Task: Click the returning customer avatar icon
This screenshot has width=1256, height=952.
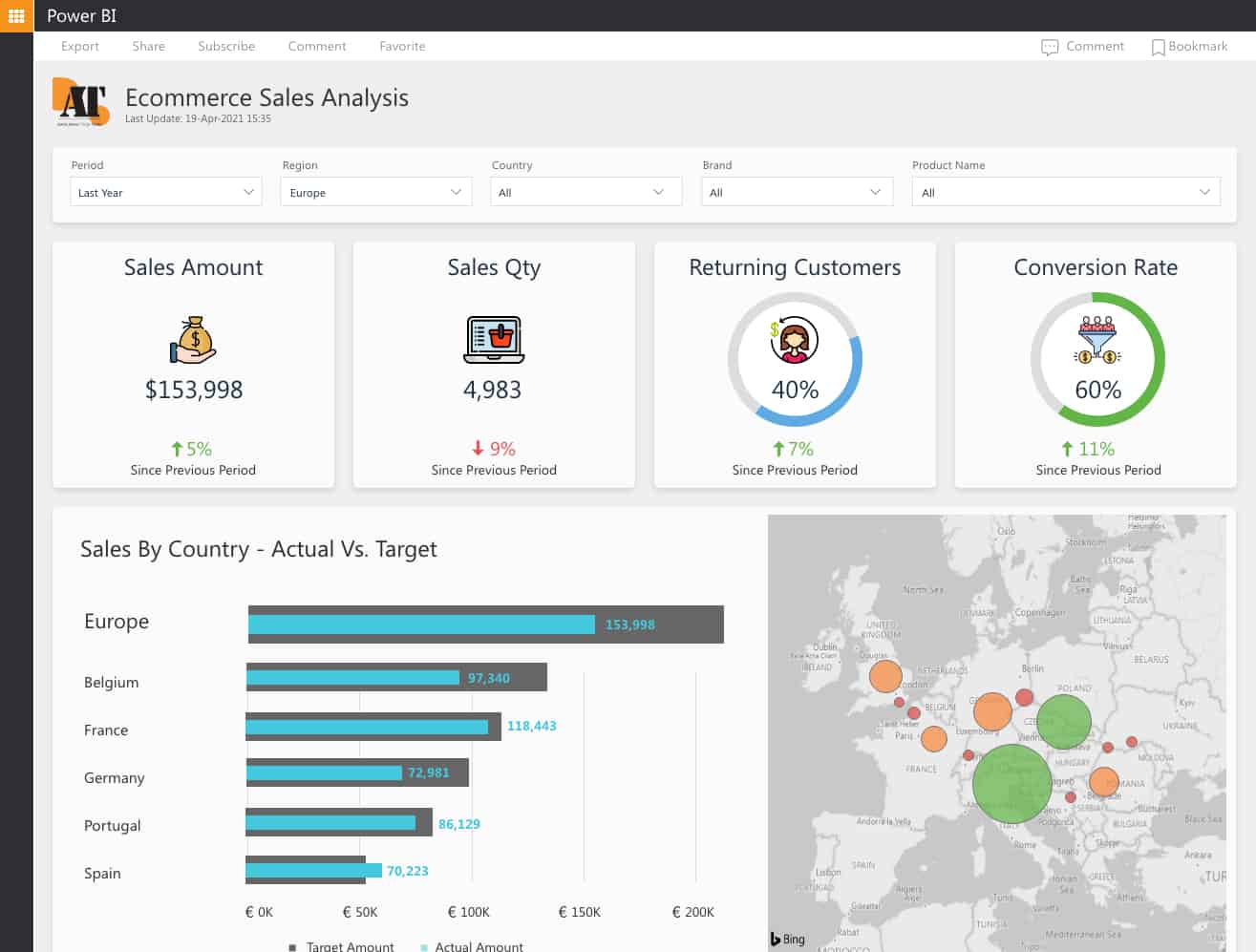Action: point(794,340)
